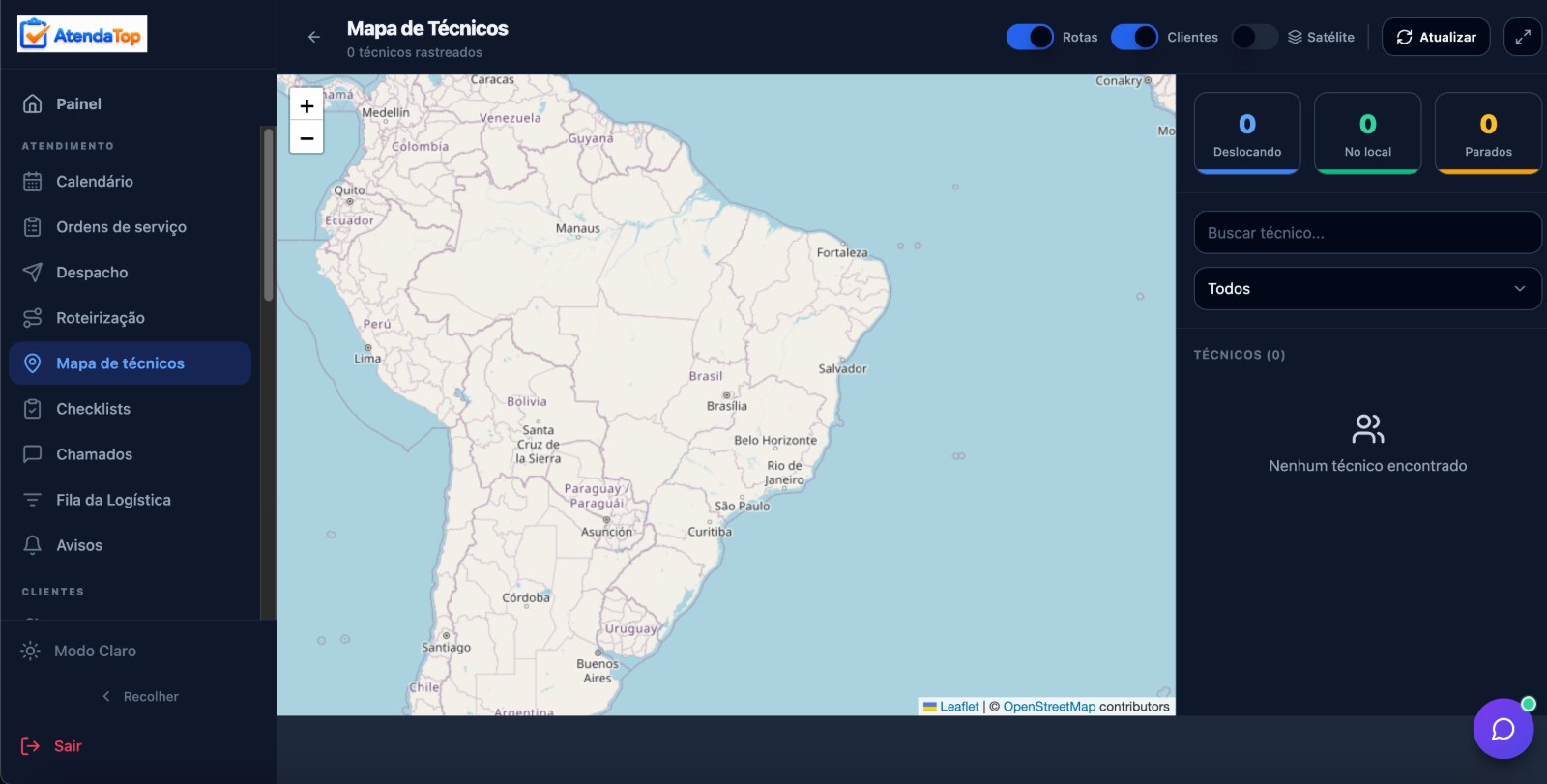Click '0 técnicos rastreados' subtitle

tap(415, 52)
